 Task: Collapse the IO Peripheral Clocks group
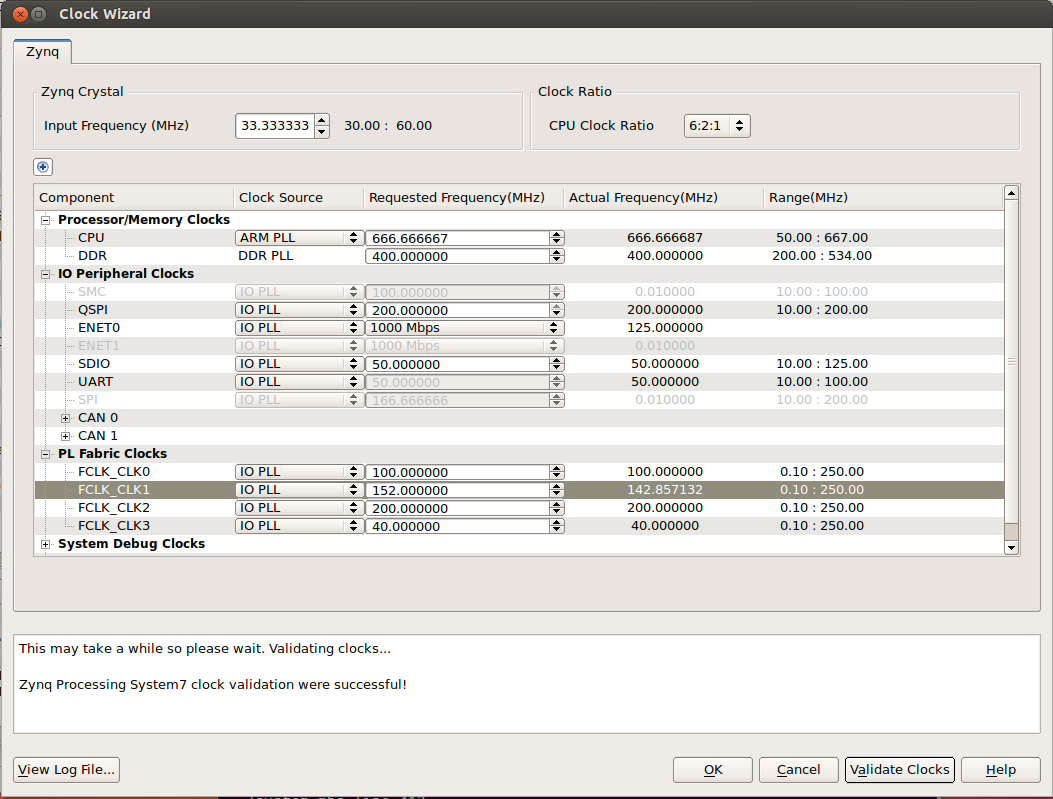tap(45, 274)
